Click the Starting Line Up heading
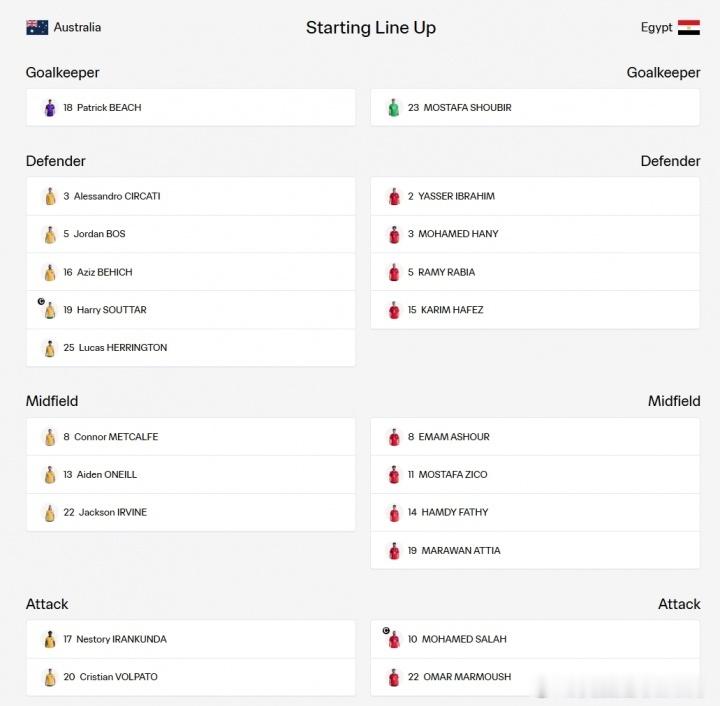 point(371,28)
